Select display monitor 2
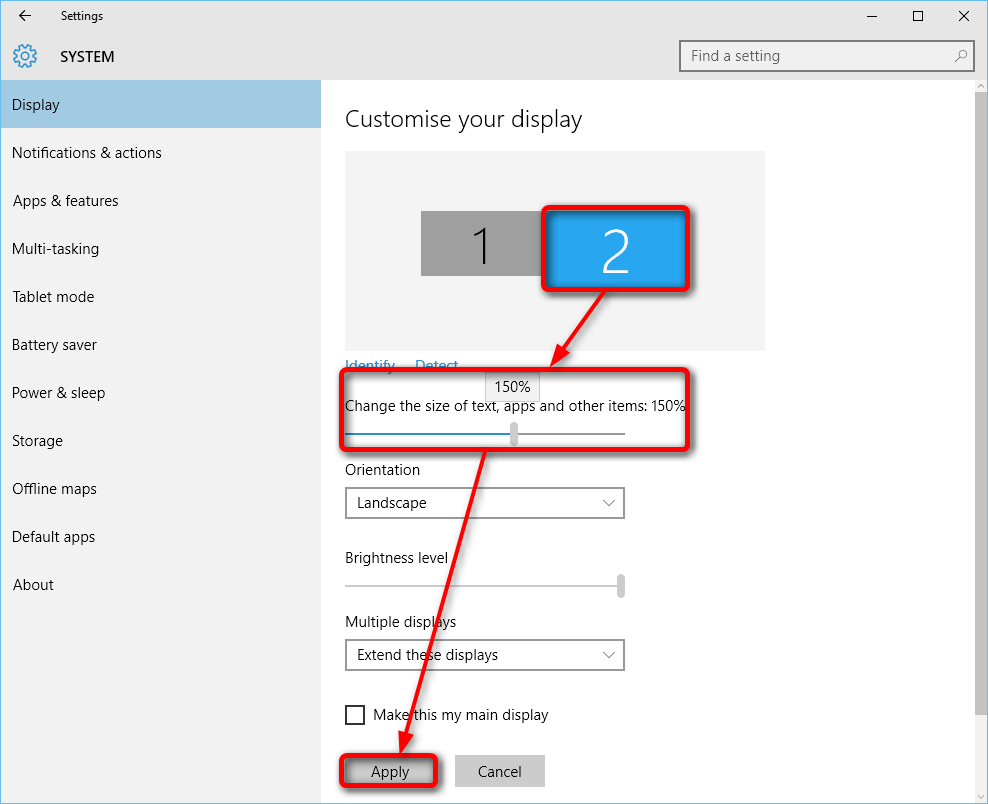This screenshot has width=988, height=804. tap(615, 249)
